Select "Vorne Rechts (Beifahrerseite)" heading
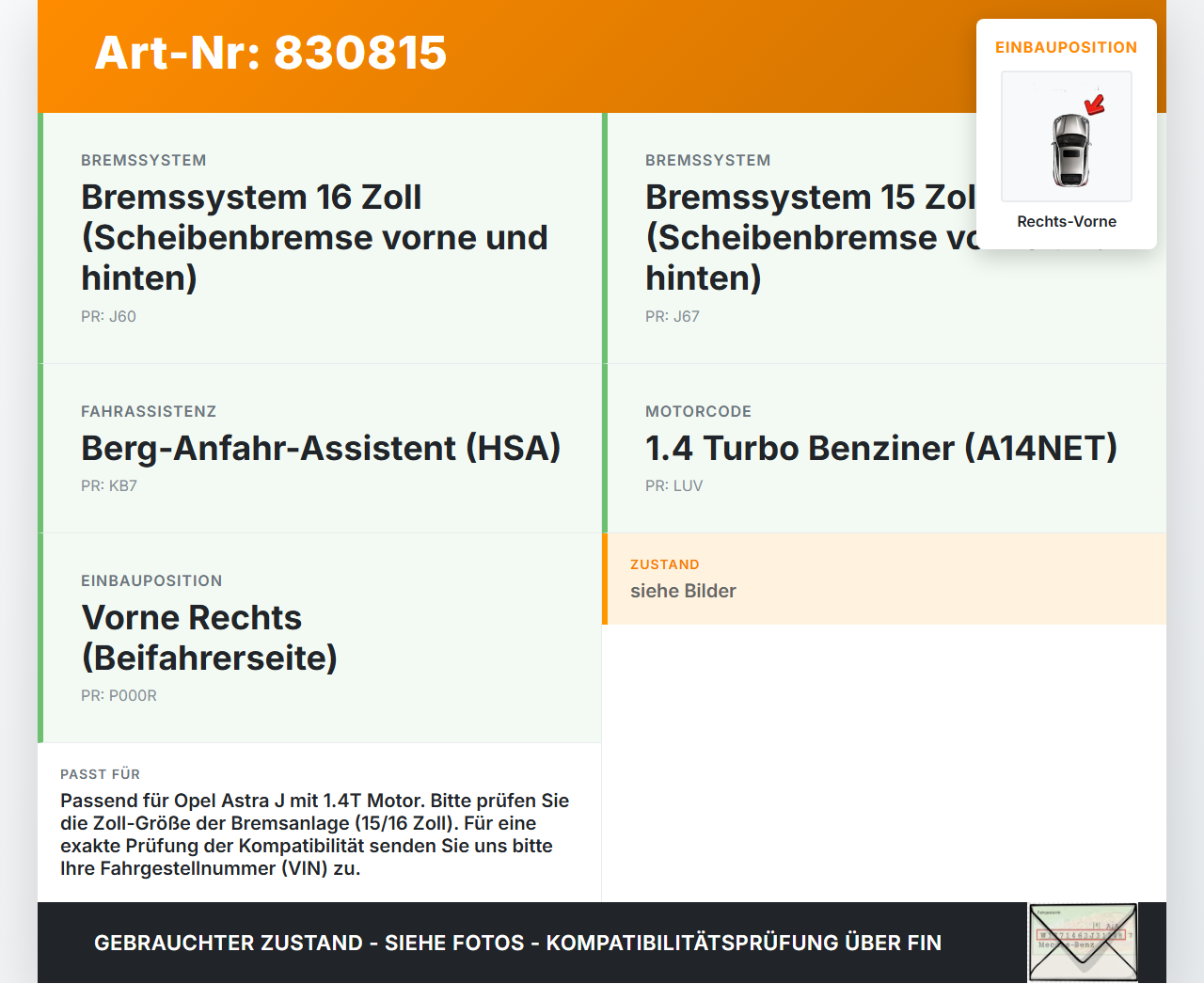Viewport: 1204px width, 984px height. 209,638
